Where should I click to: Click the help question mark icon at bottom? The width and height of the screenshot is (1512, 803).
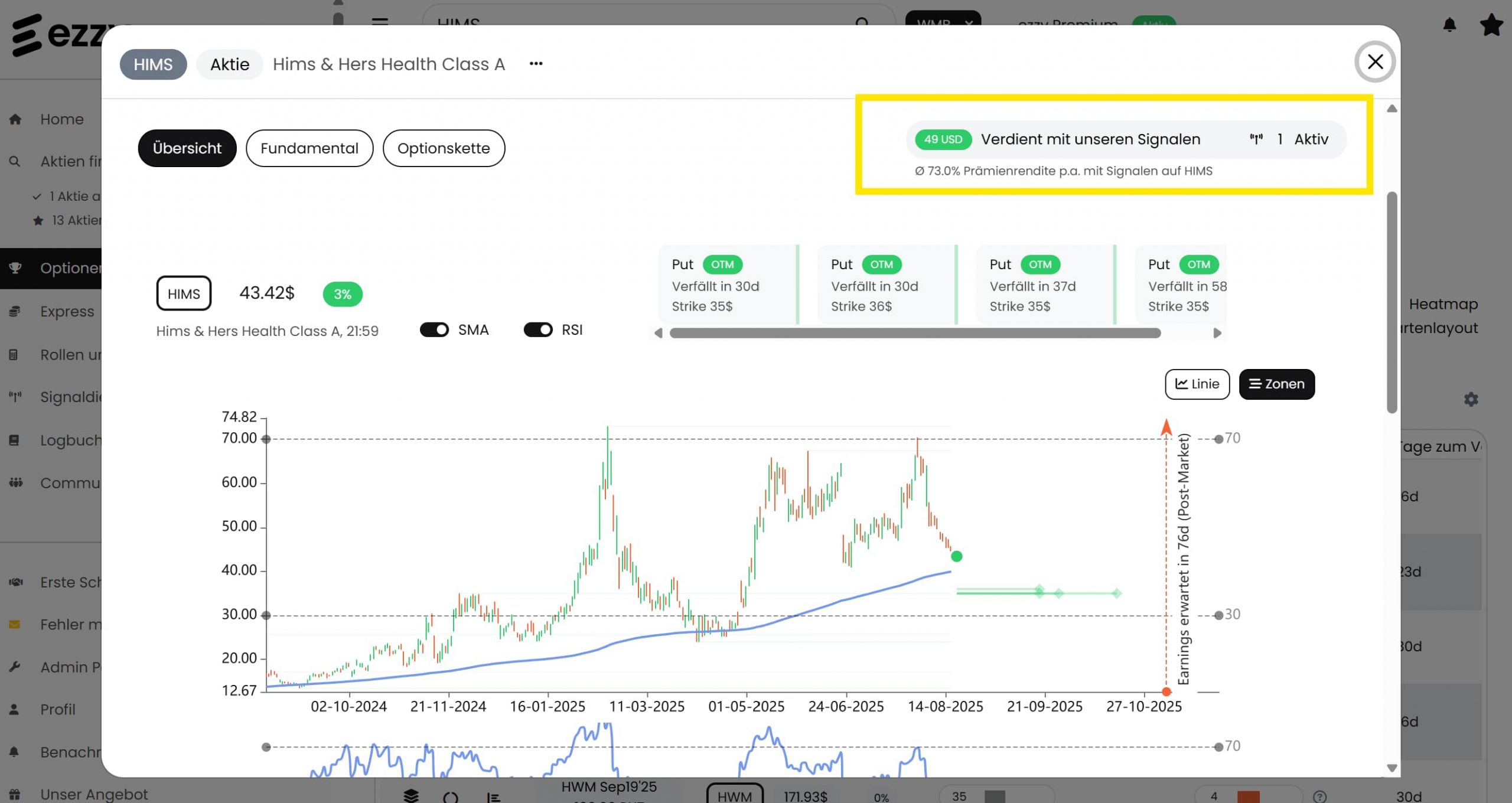(1320, 797)
